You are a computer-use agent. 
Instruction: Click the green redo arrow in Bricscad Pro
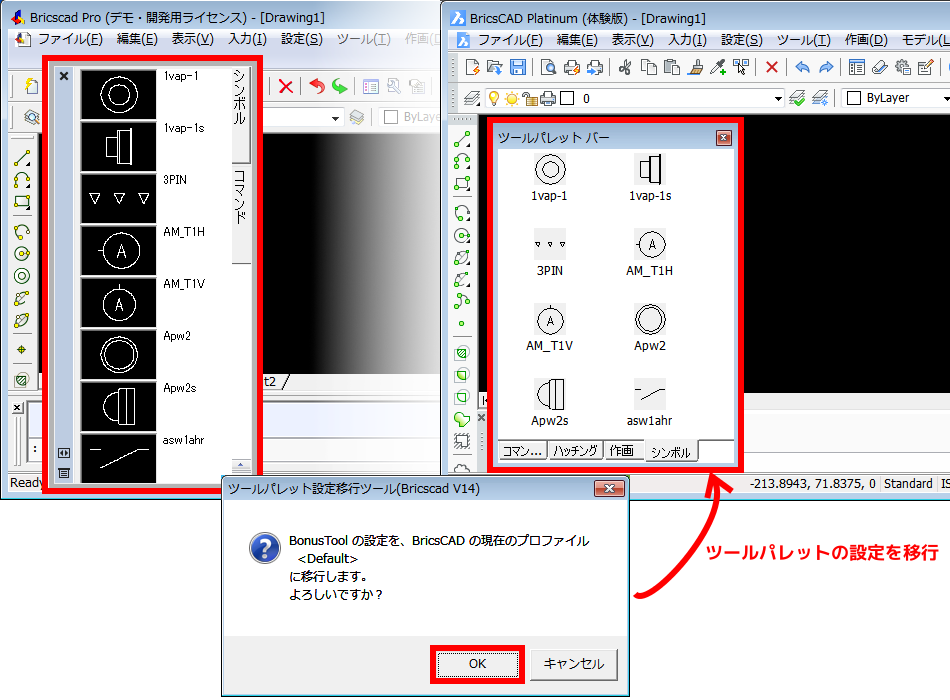click(x=339, y=86)
